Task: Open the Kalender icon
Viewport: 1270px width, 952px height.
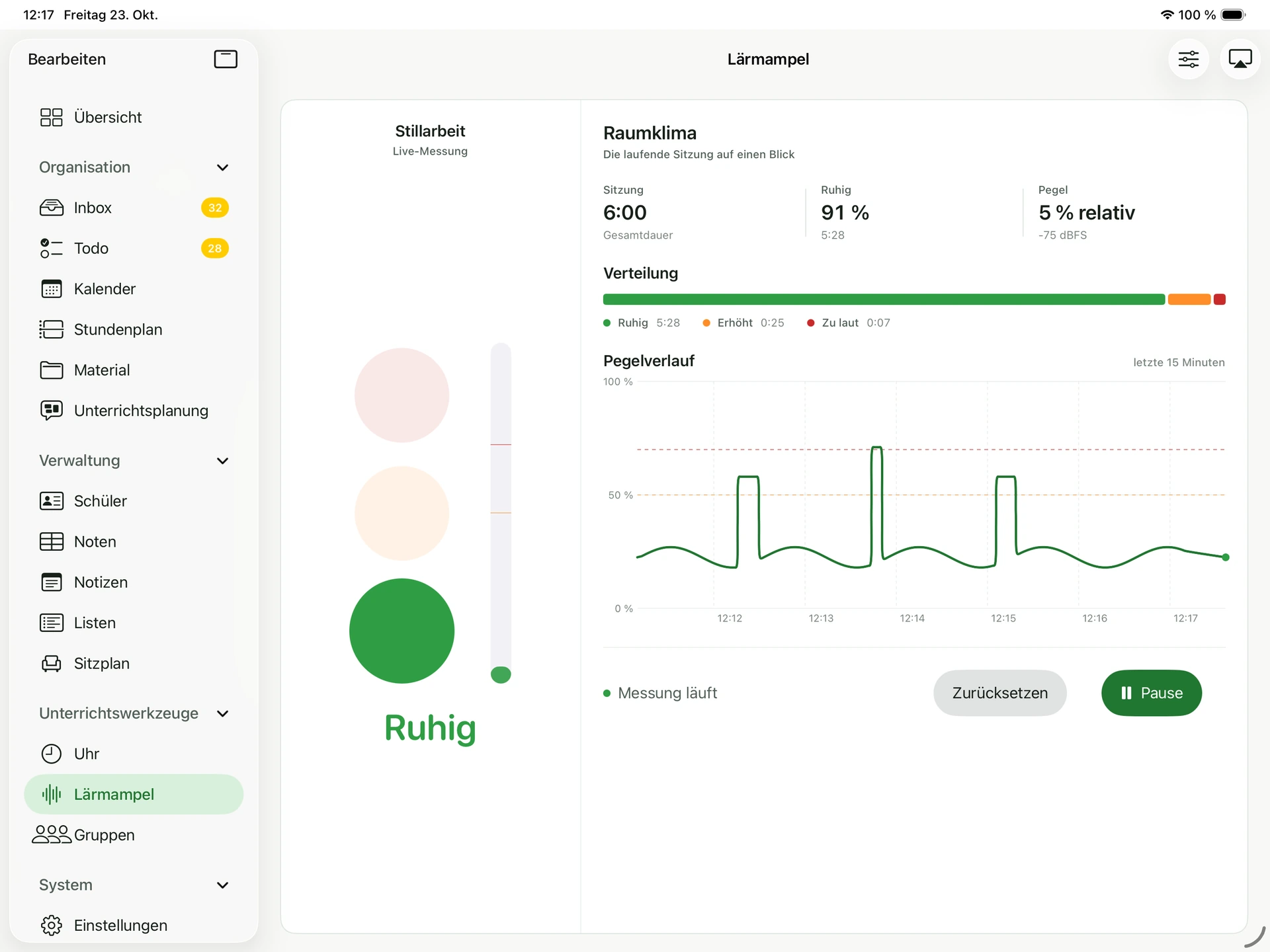Action: 52,289
